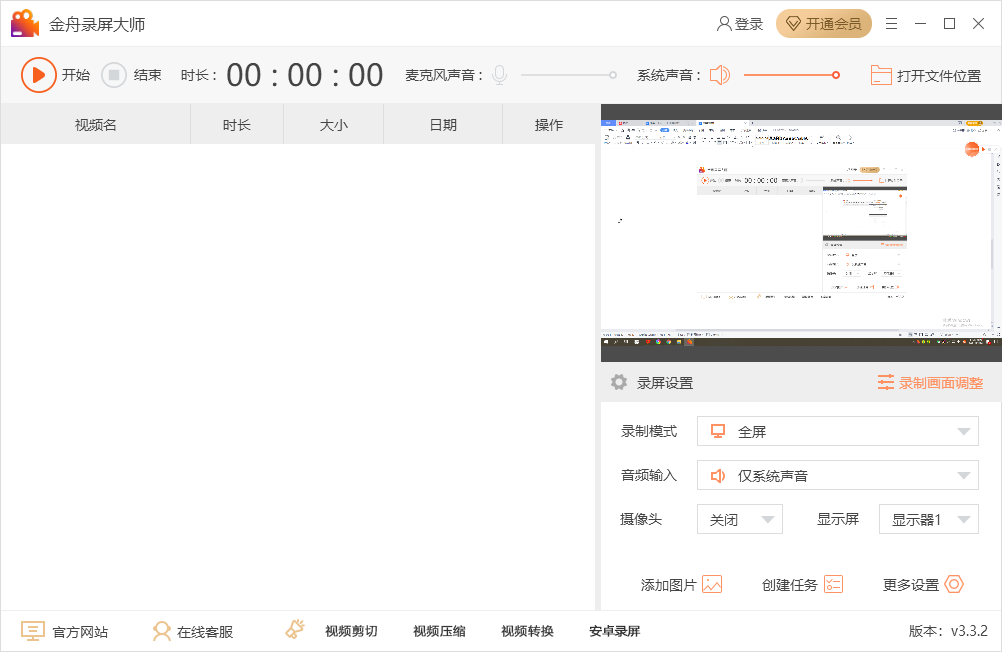Click the 更多设置 text label
This screenshot has width=1002, height=652.
[911, 585]
